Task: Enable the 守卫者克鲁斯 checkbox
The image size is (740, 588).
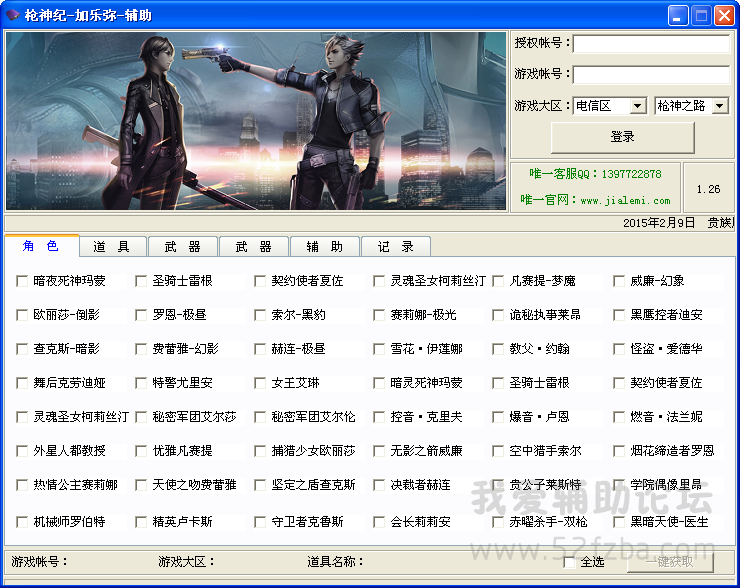Action: click(260, 522)
